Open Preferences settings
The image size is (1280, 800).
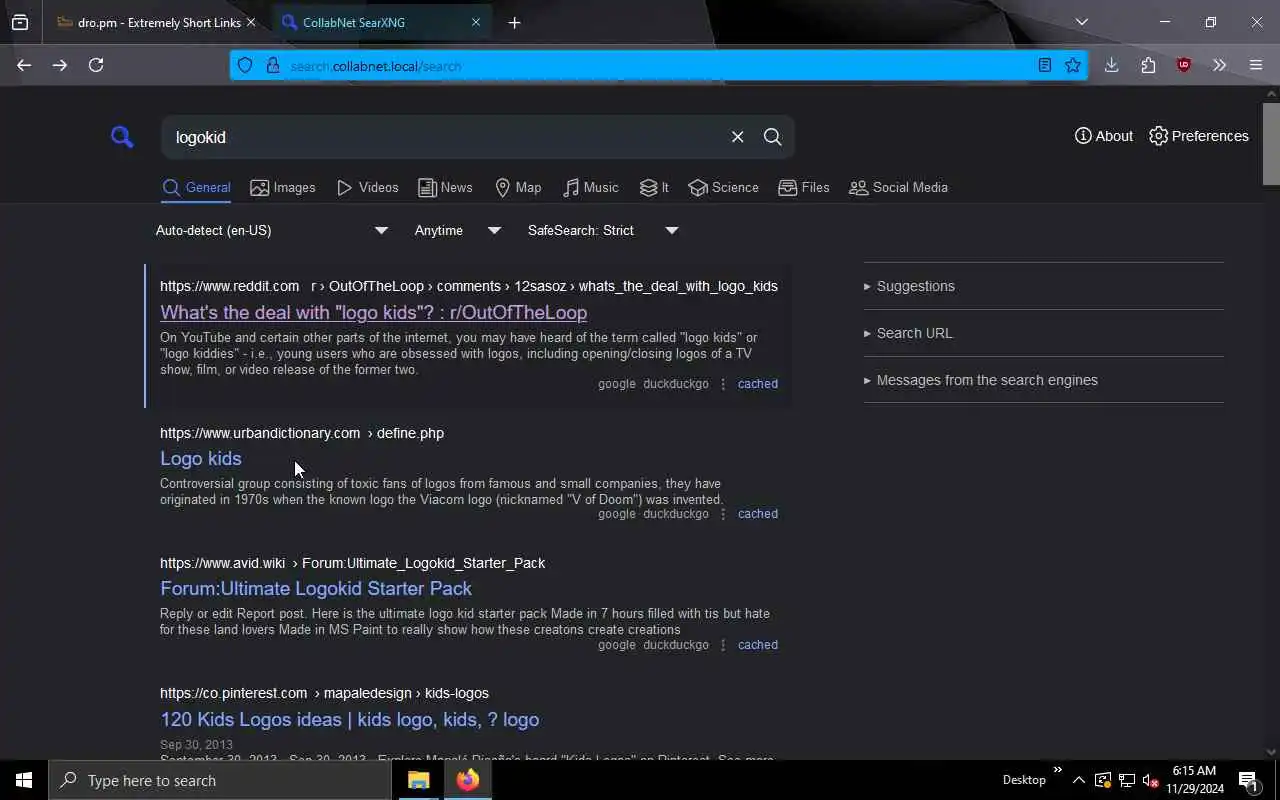(x=1199, y=136)
